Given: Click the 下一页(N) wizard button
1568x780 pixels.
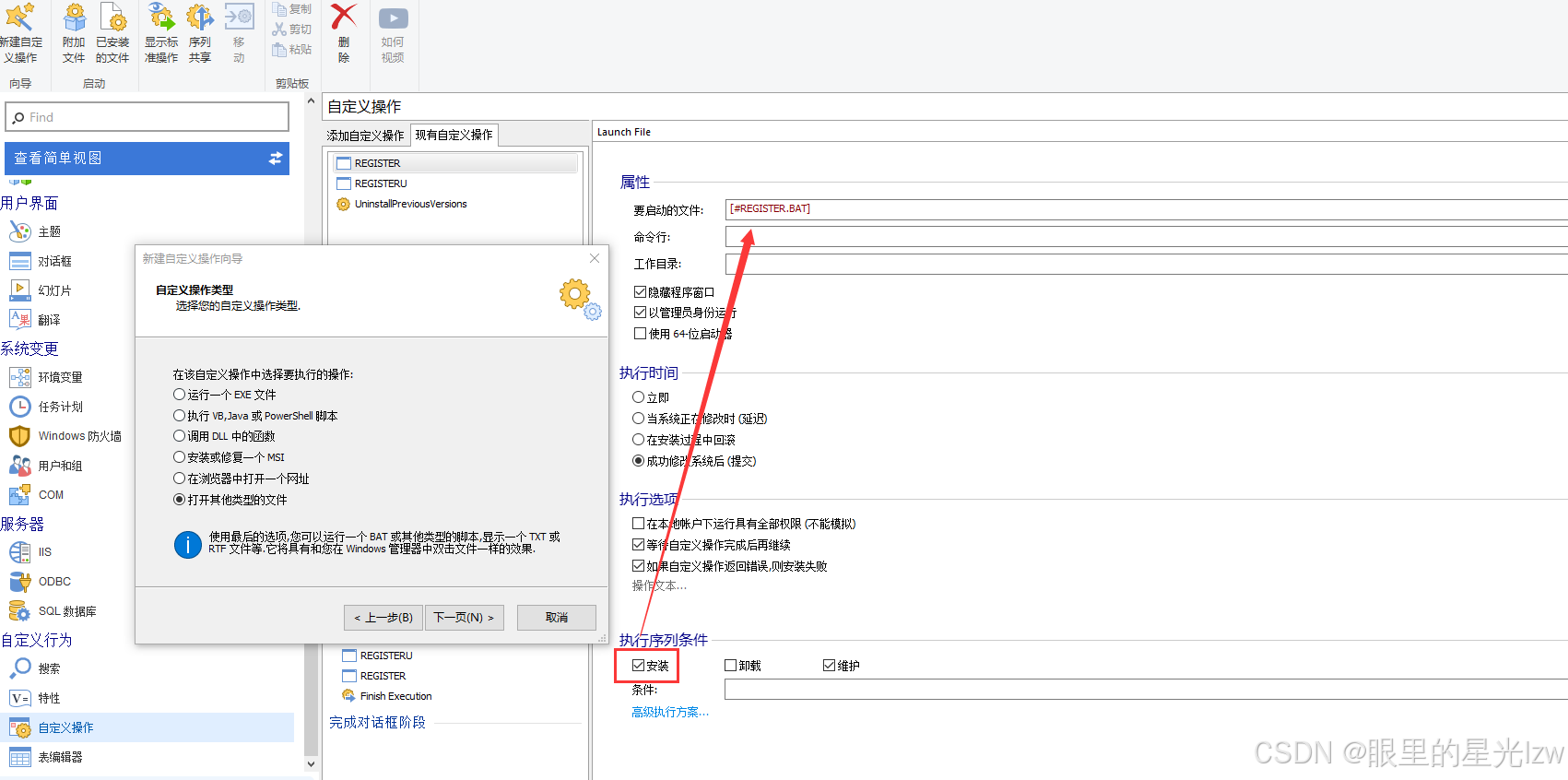Looking at the screenshot, I should tap(465, 618).
